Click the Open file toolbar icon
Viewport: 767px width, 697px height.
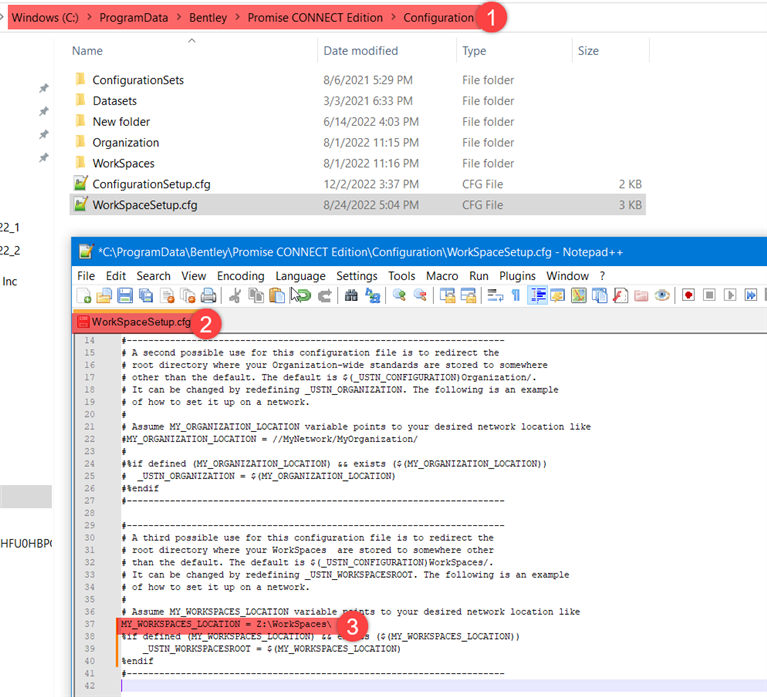pyautogui.click(x=104, y=295)
